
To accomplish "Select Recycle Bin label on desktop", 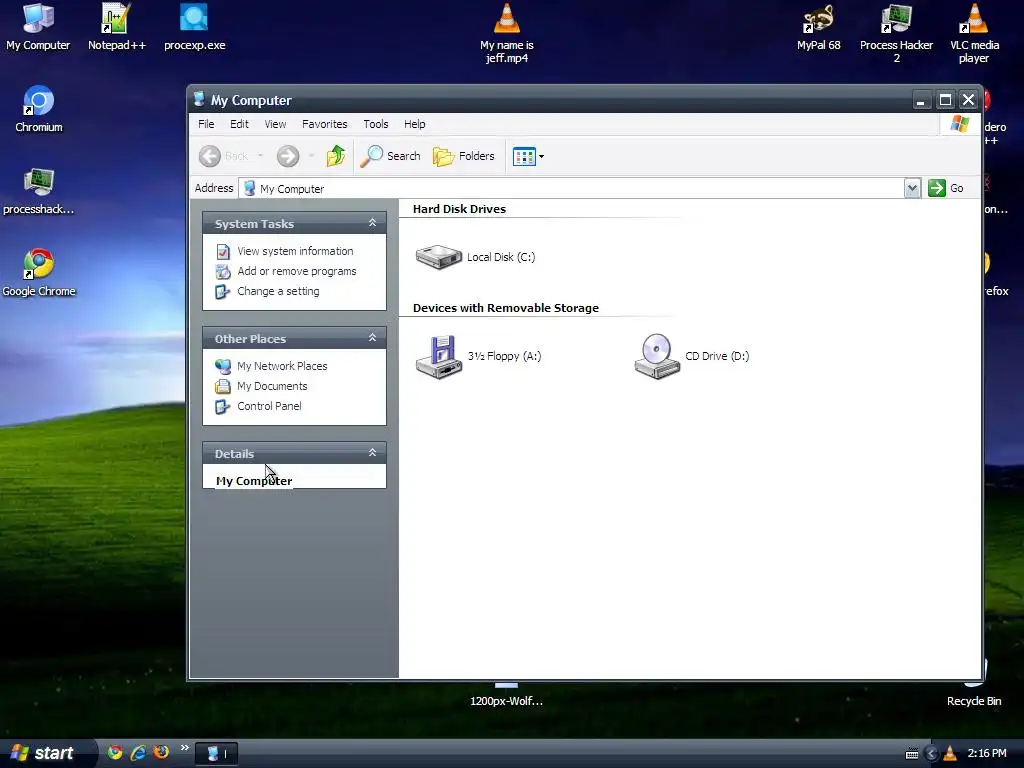I will [974, 701].
